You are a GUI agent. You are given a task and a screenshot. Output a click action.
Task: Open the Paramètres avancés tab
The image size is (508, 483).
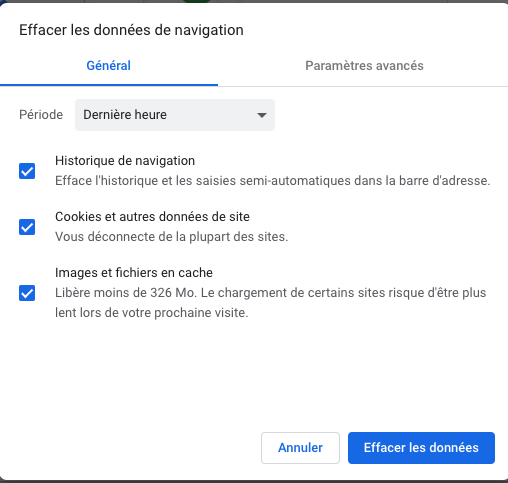(364, 66)
